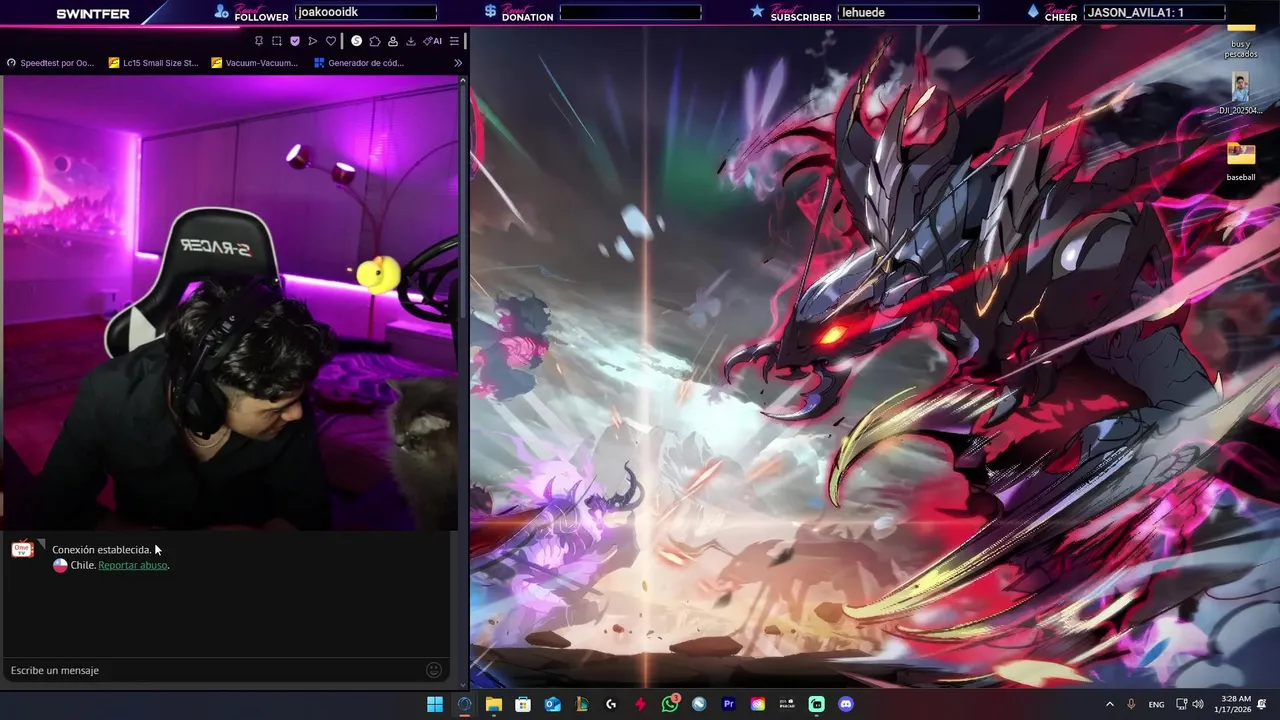
Task: Open League of Legends taskbar icon
Action: (582, 704)
